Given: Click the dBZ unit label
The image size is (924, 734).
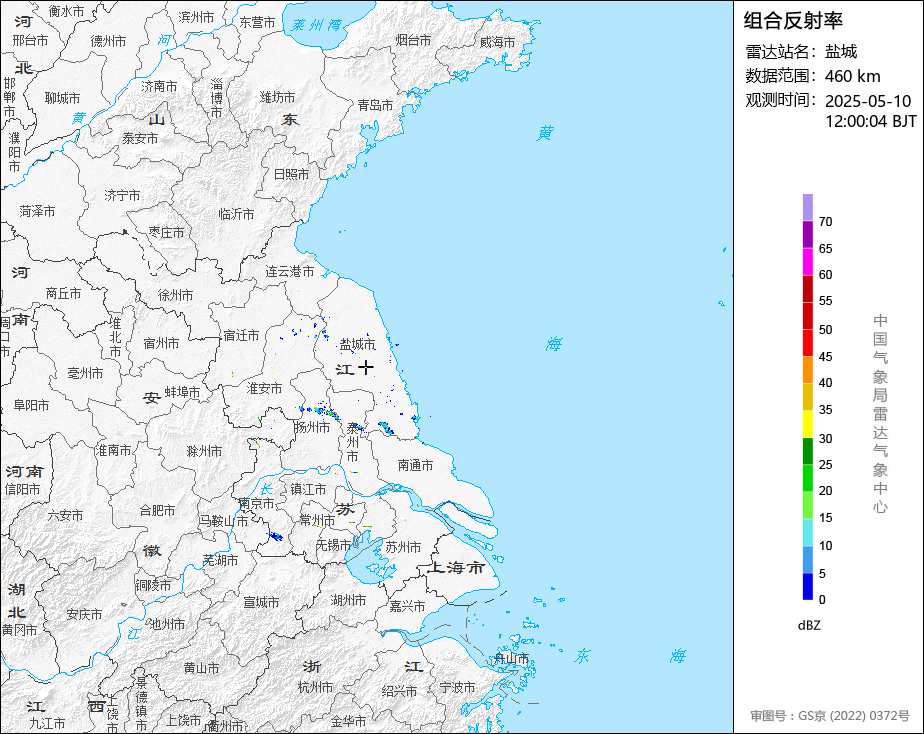Looking at the screenshot, I should coord(809,626).
